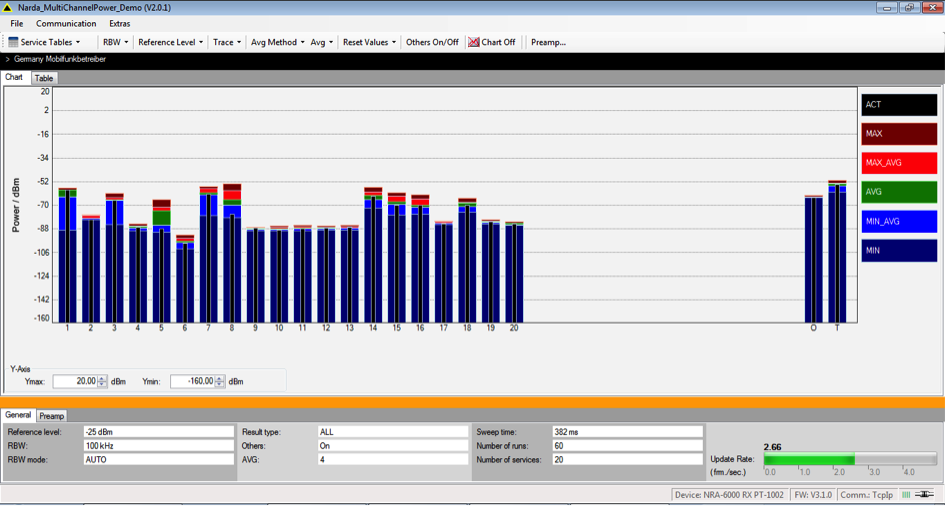Open the Avg Method dropdown
This screenshot has width=945, height=506.
tap(278, 42)
